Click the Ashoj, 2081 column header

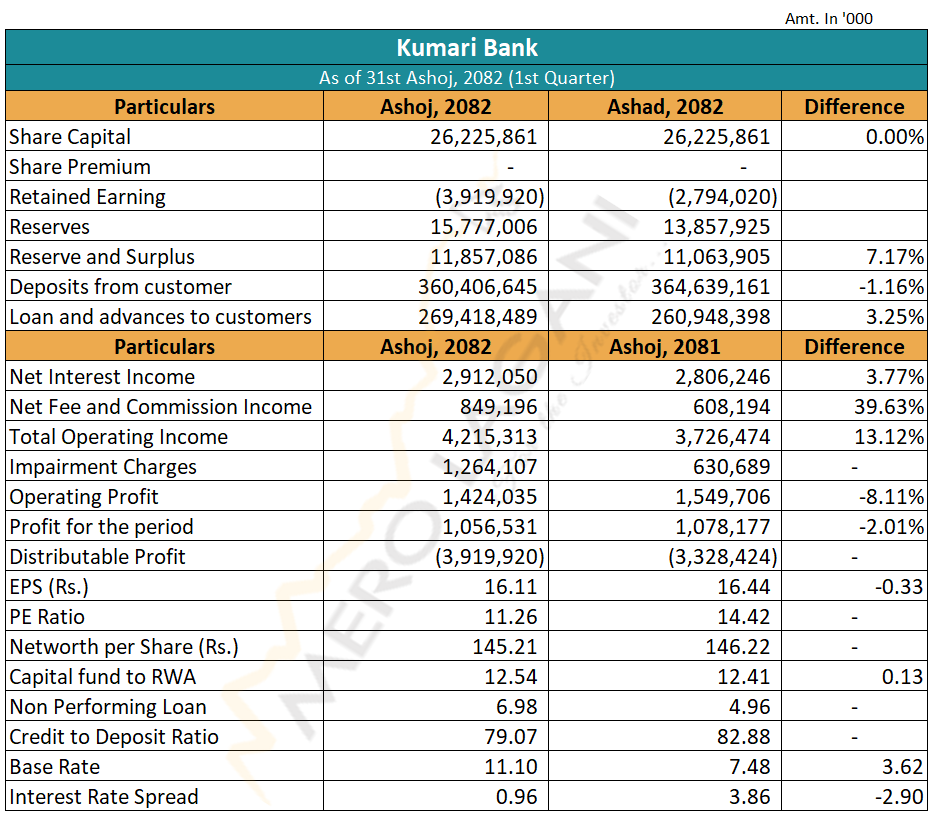coord(664,347)
